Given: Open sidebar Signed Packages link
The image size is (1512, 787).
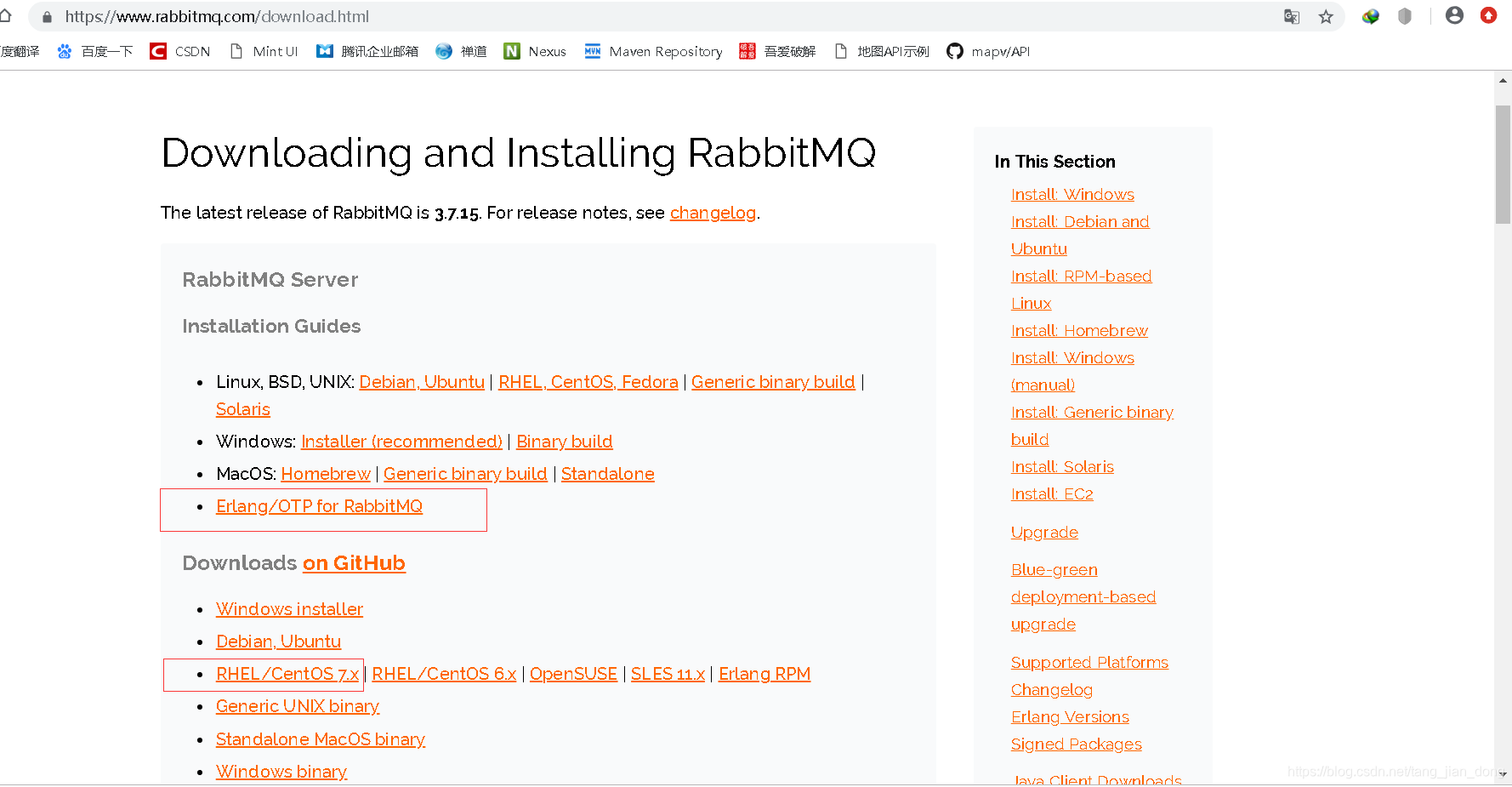Looking at the screenshot, I should pos(1076,744).
